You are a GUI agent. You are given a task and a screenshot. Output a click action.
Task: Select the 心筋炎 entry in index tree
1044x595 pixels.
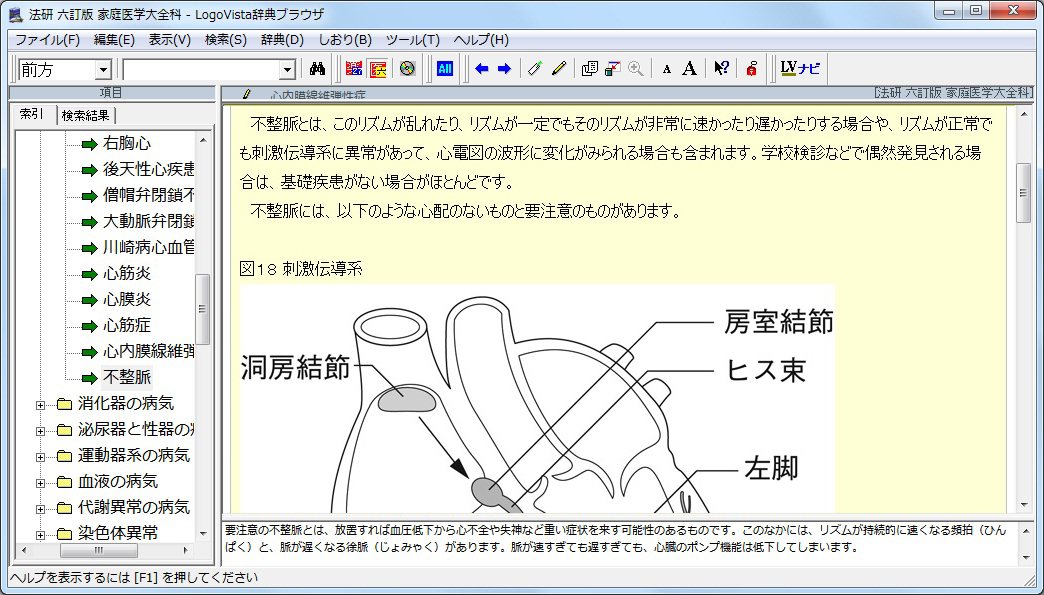coord(127,273)
